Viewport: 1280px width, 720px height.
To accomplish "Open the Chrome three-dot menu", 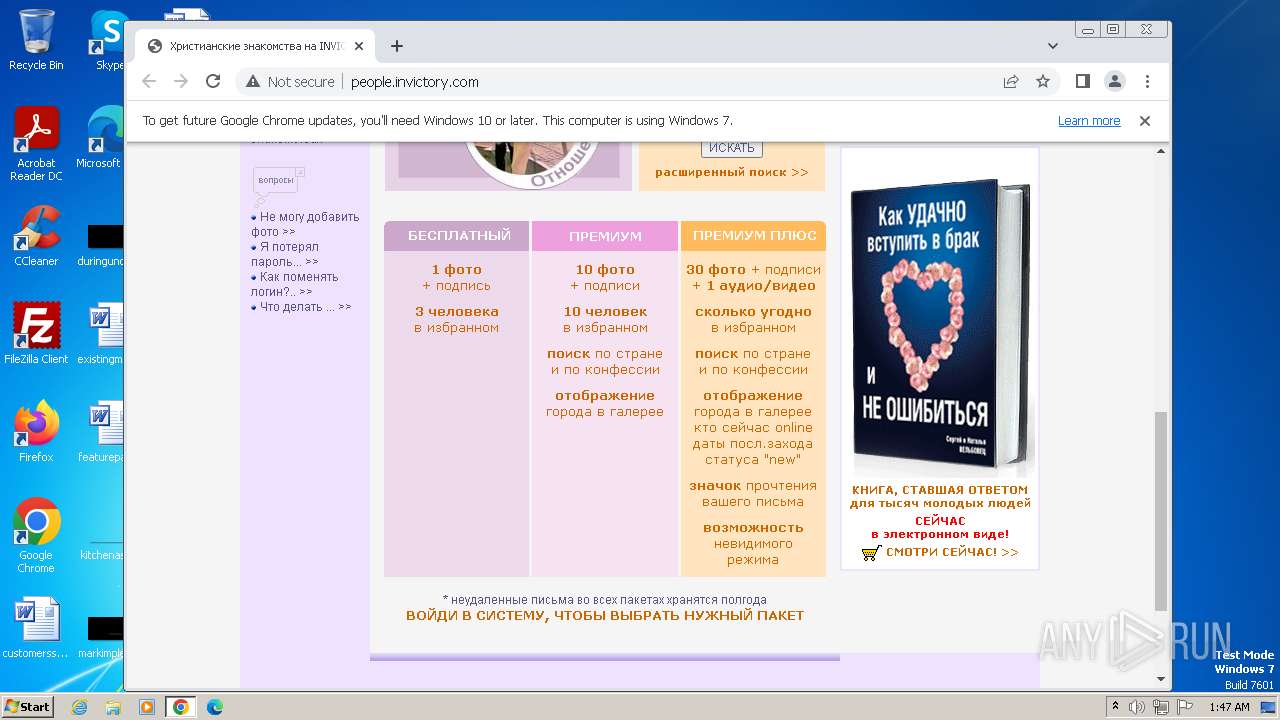I will [1147, 82].
